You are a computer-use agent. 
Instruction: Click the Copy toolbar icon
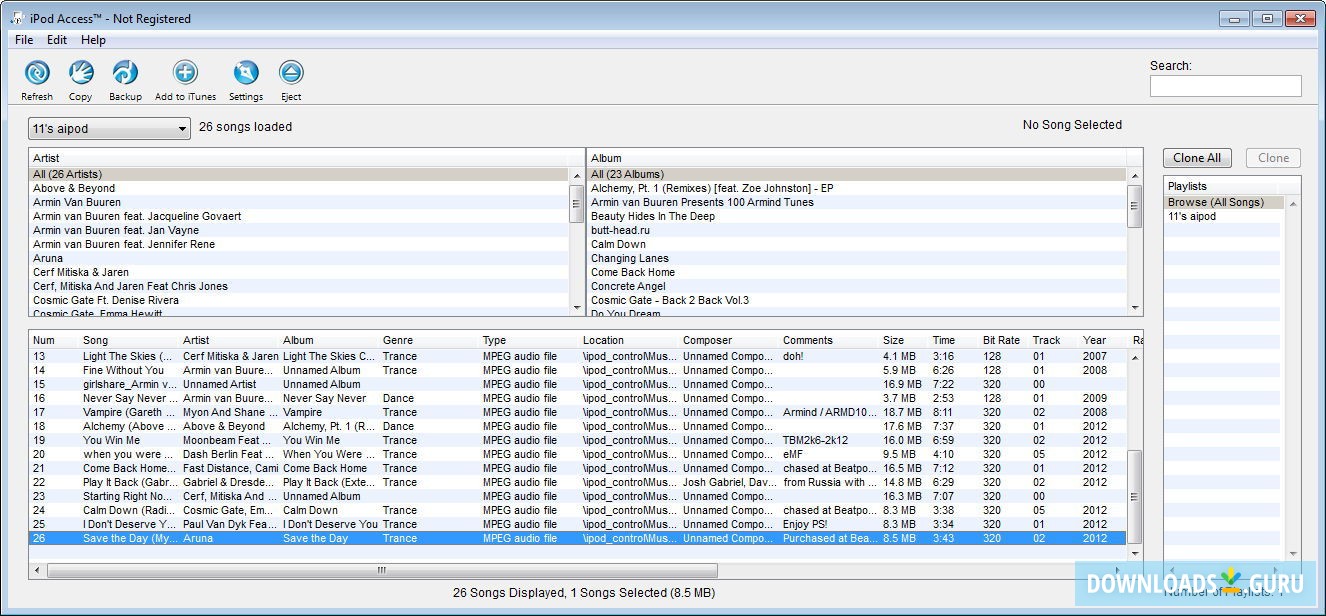click(80, 73)
